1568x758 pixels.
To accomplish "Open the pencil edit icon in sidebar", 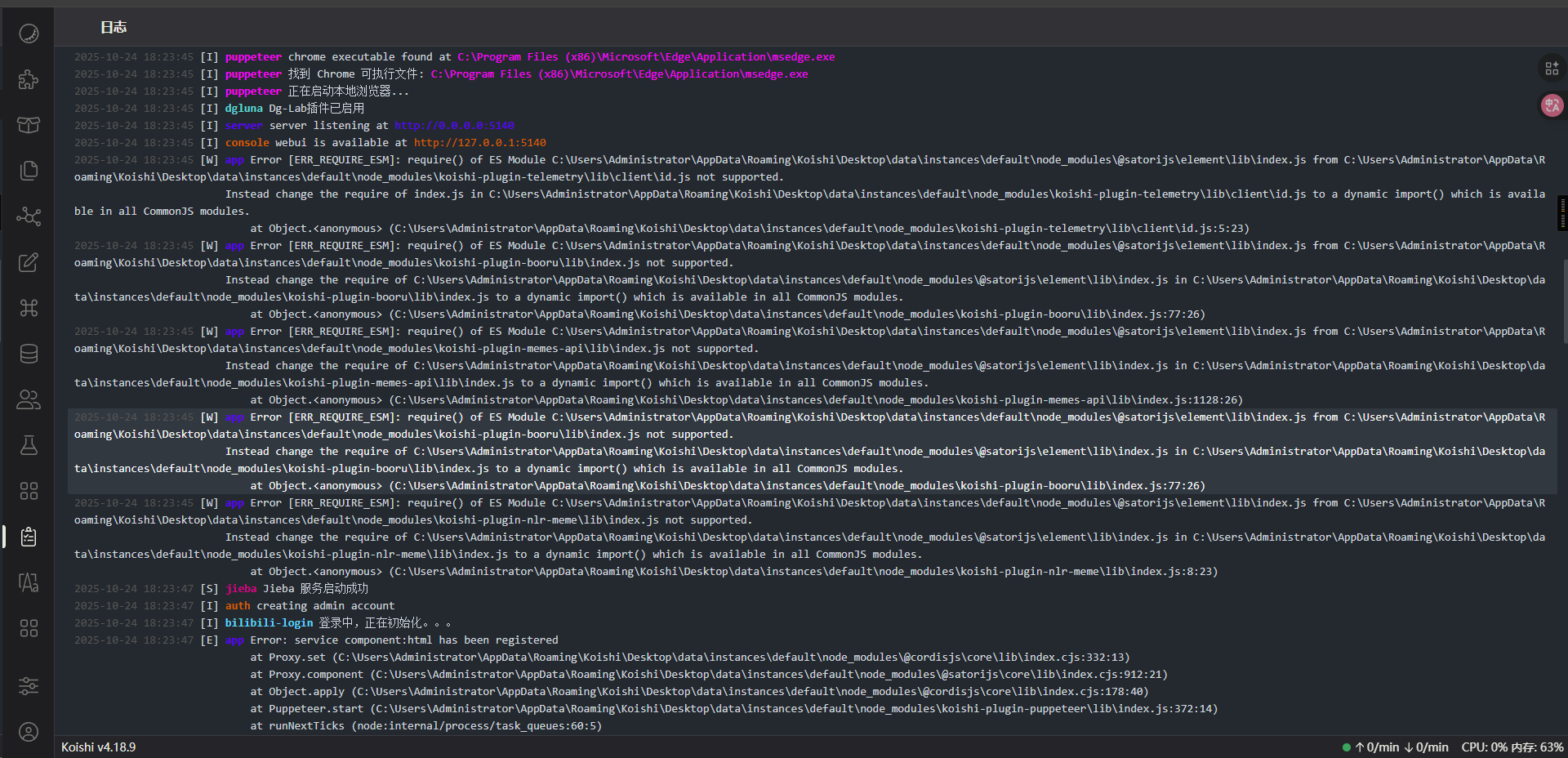I will pyautogui.click(x=29, y=262).
